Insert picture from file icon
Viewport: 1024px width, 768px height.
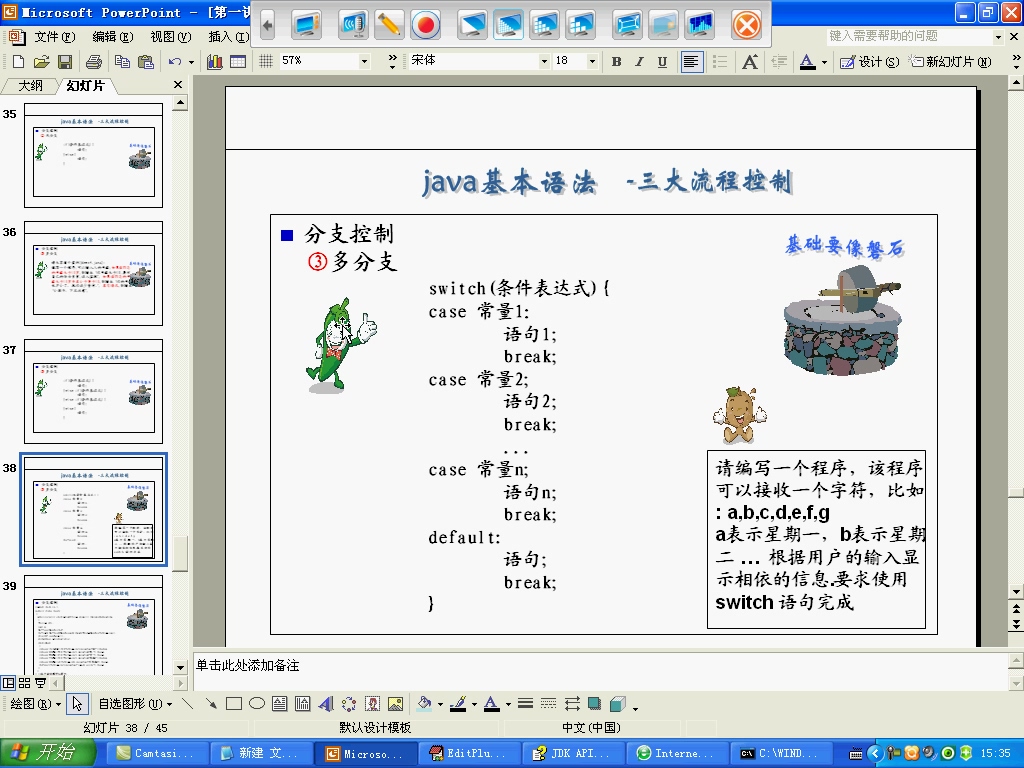pyautogui.click(x=395, y=703)
